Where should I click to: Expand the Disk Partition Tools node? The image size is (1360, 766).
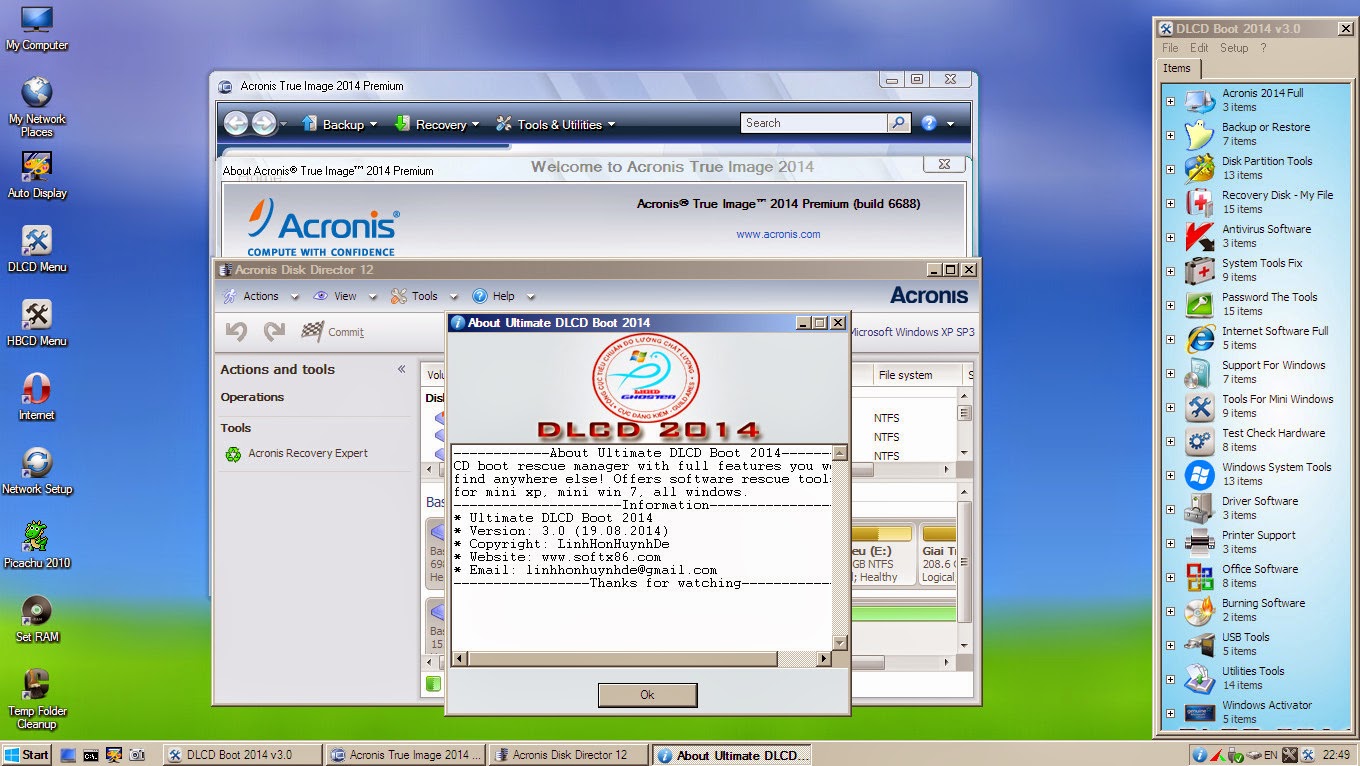click(x=1171, y=169)
